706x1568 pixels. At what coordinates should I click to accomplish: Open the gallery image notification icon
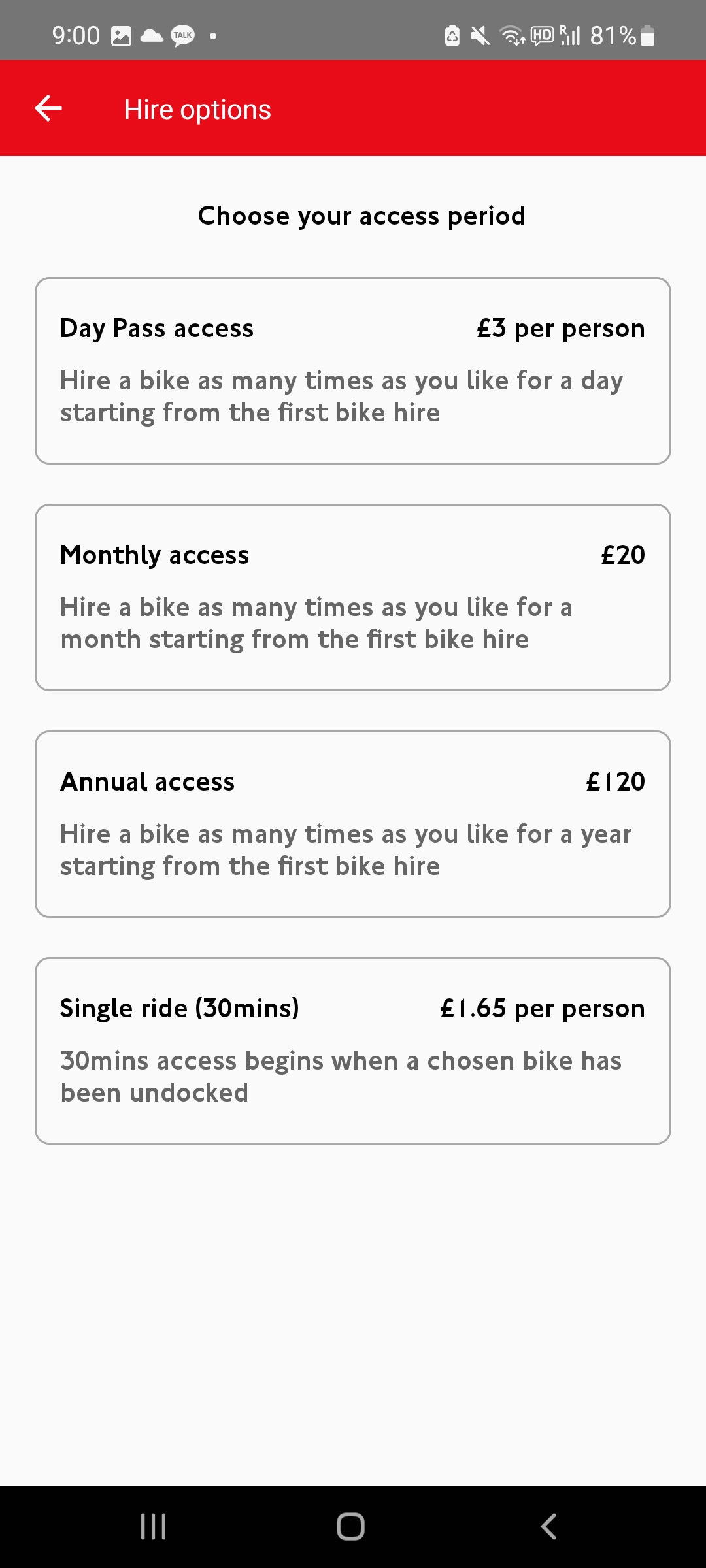coord(122,36)
